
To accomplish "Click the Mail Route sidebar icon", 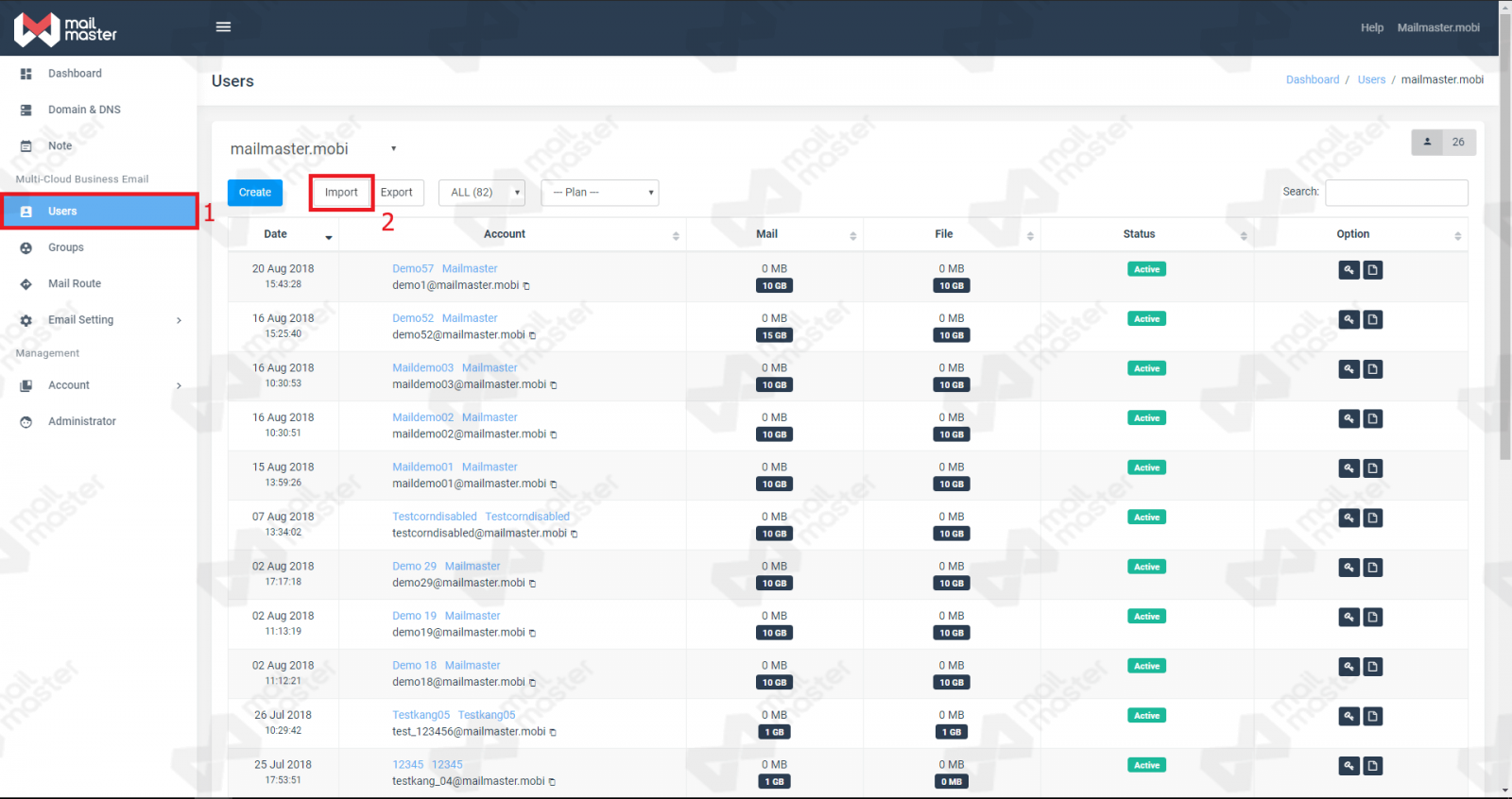I will (x=26, y=284).
